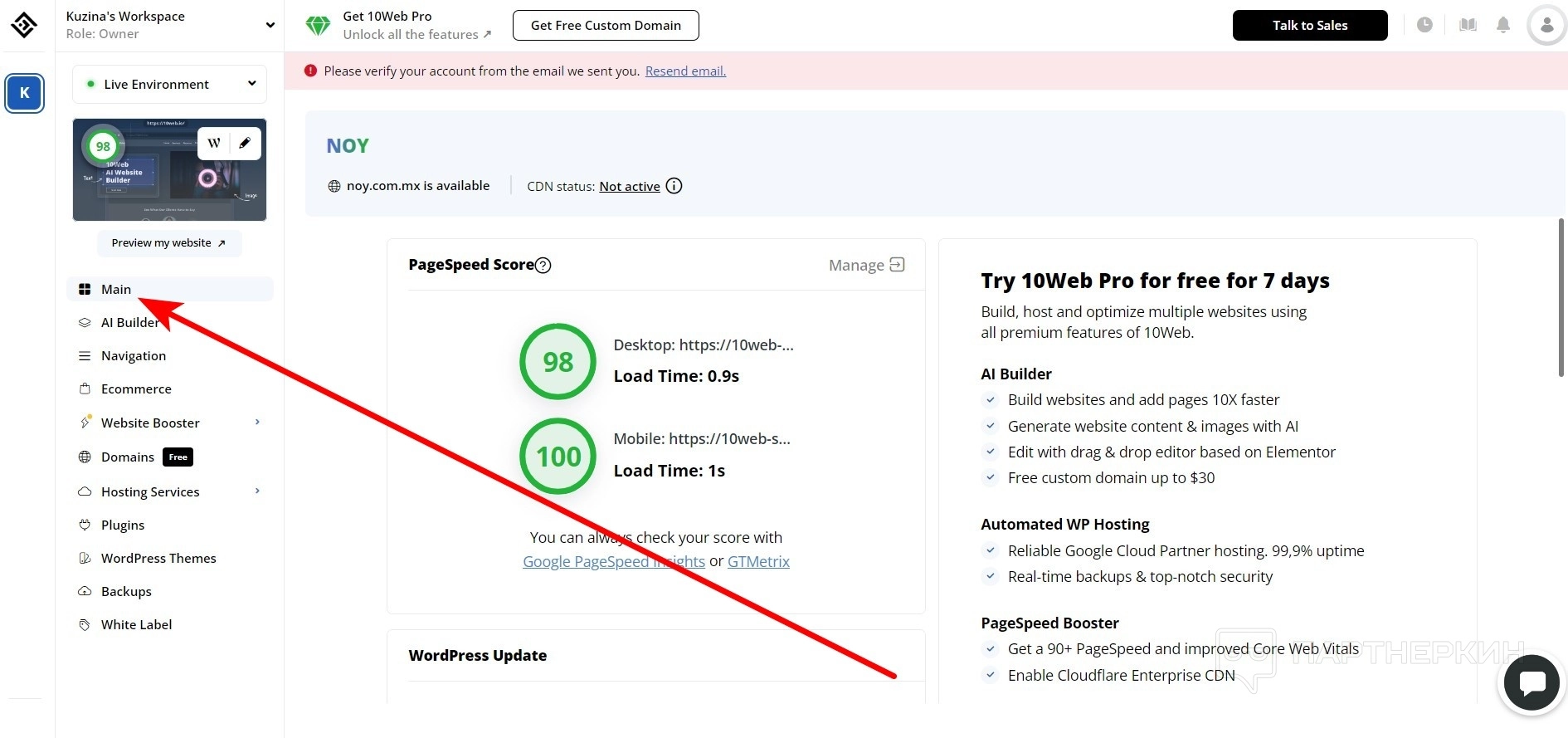The image size is (1568, 738).
Task: Click the desktop score 98 circle
Action: pyautogui.click(x=558, y=361)
